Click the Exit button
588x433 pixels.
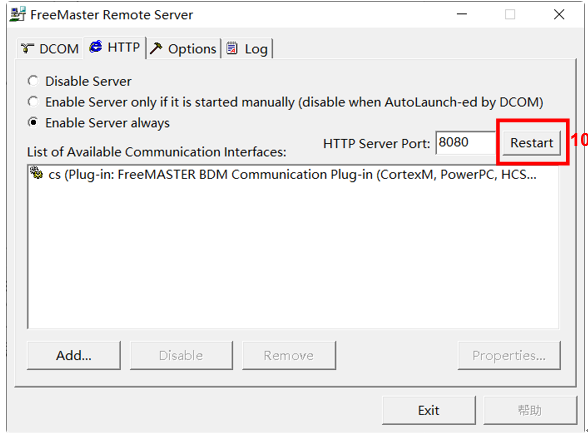[x=429, y=410]
